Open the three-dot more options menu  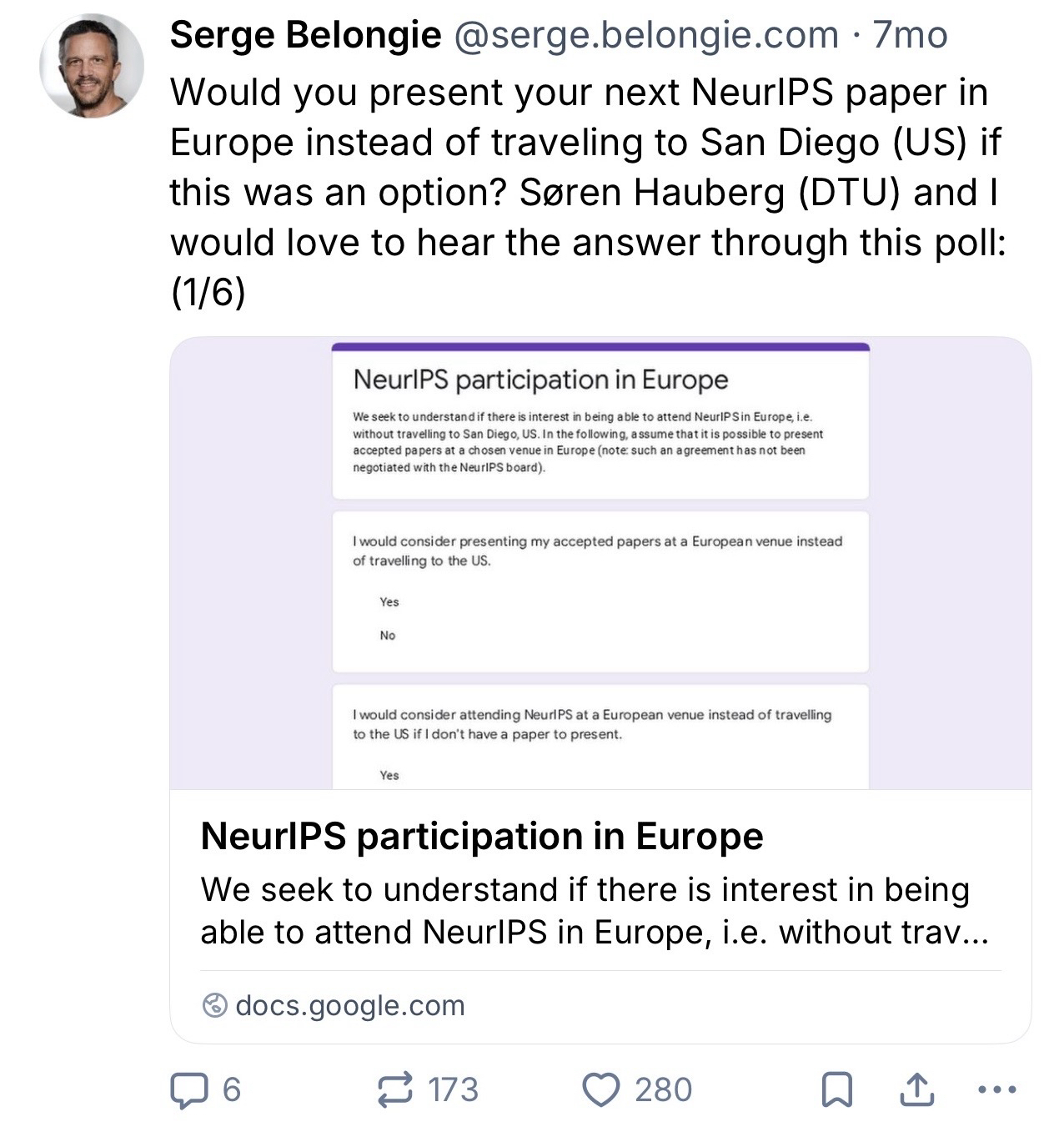pyautogui.click(x=996, y=1090)
